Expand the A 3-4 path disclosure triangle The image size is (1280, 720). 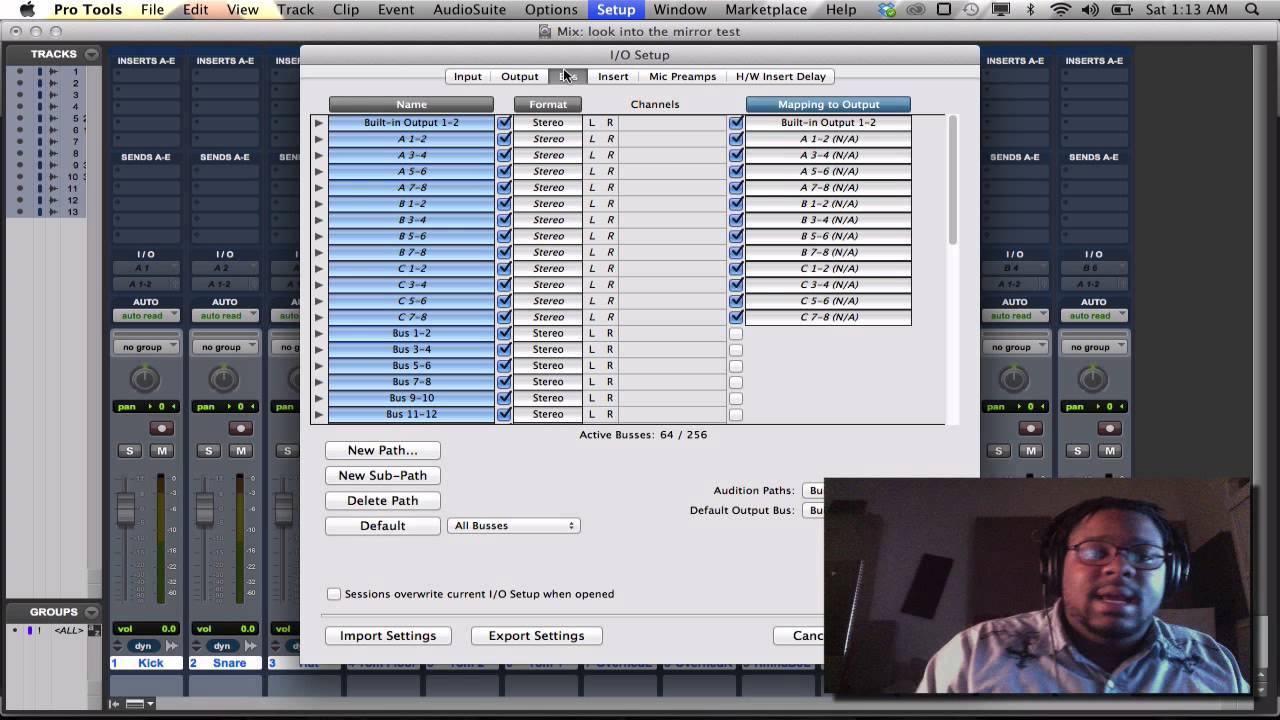(319, 155)
